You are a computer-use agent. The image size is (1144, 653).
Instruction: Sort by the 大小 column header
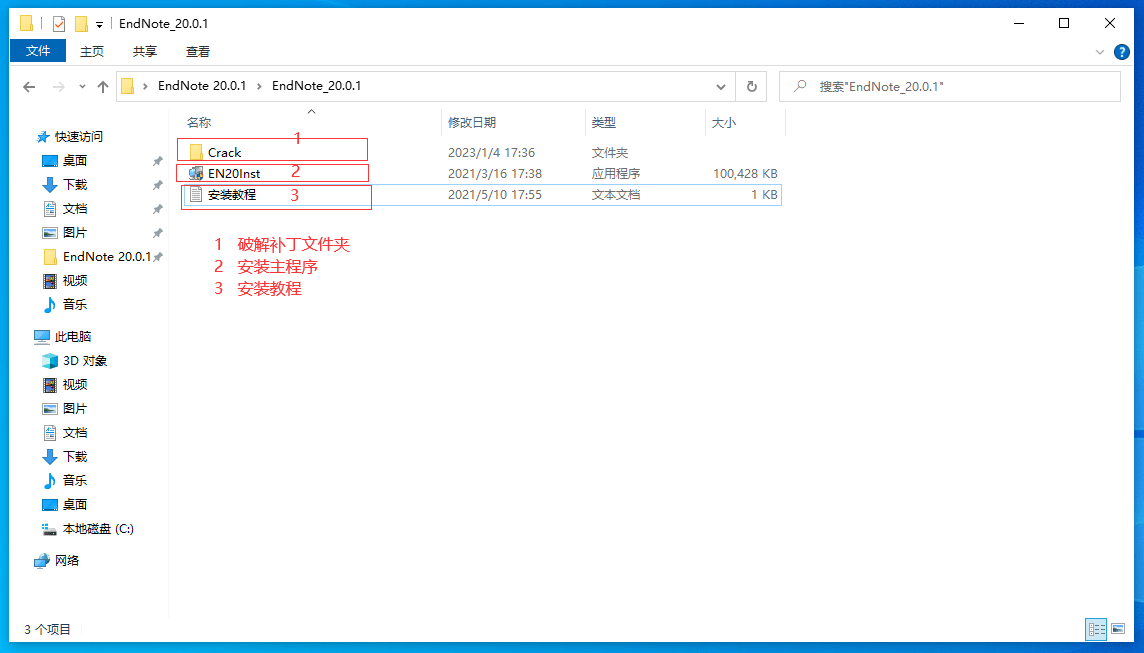(724, 123)
